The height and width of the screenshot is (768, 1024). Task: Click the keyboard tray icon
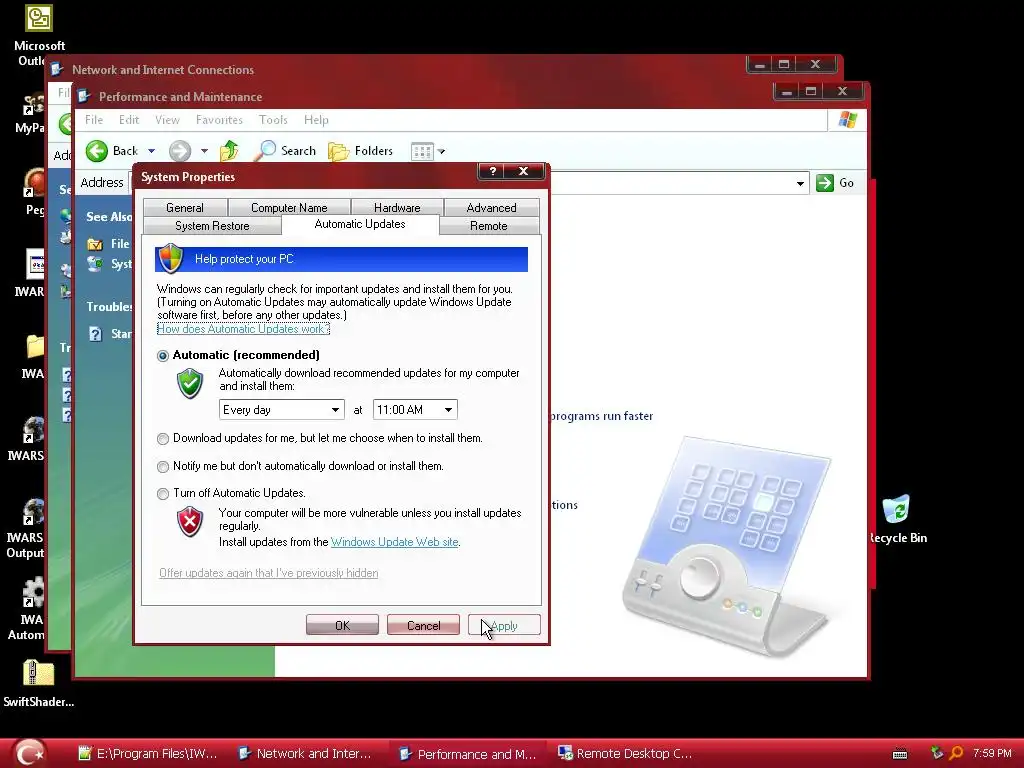click(900, 754)
